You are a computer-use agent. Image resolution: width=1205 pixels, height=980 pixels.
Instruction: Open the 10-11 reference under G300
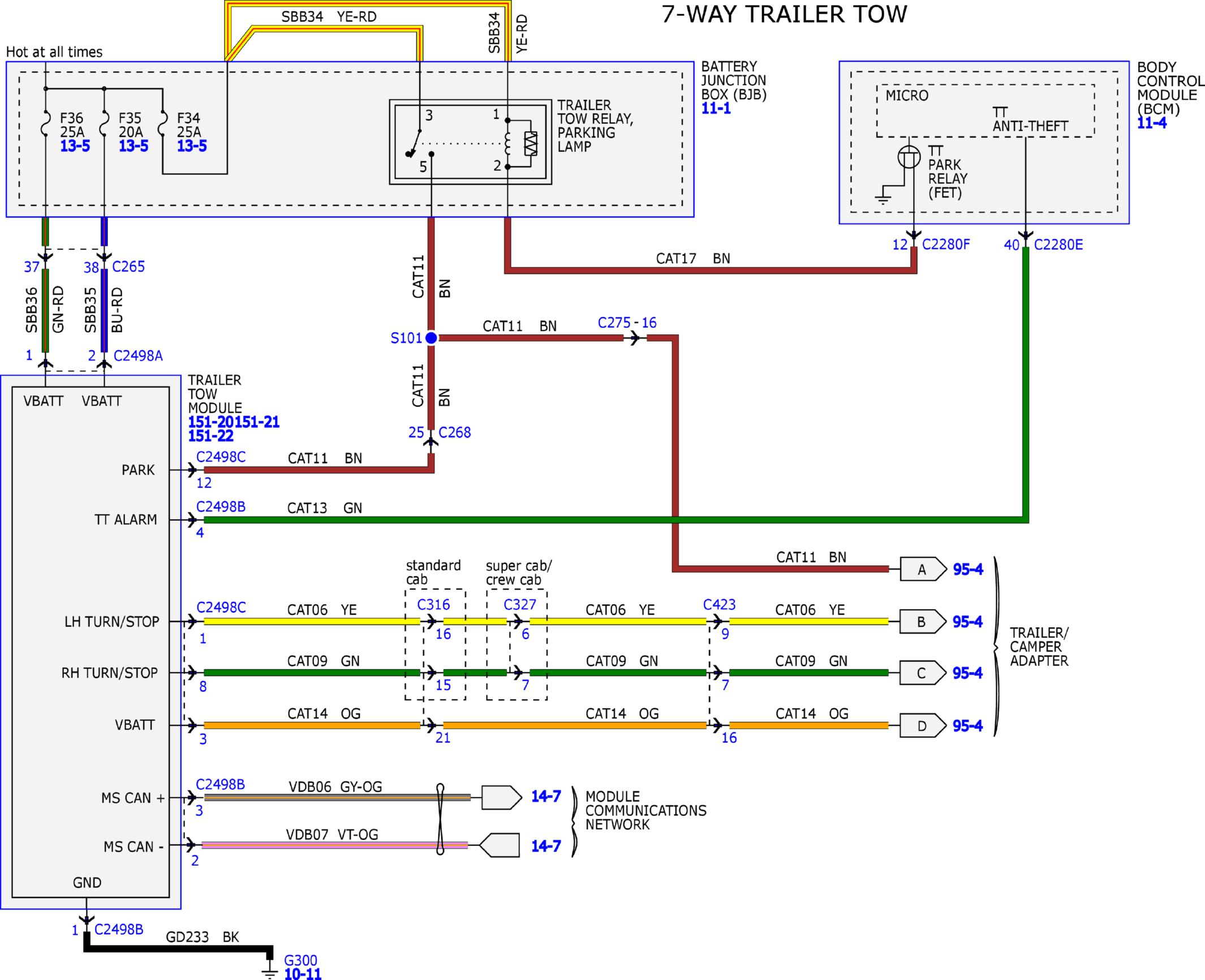(x=303, y=974)
